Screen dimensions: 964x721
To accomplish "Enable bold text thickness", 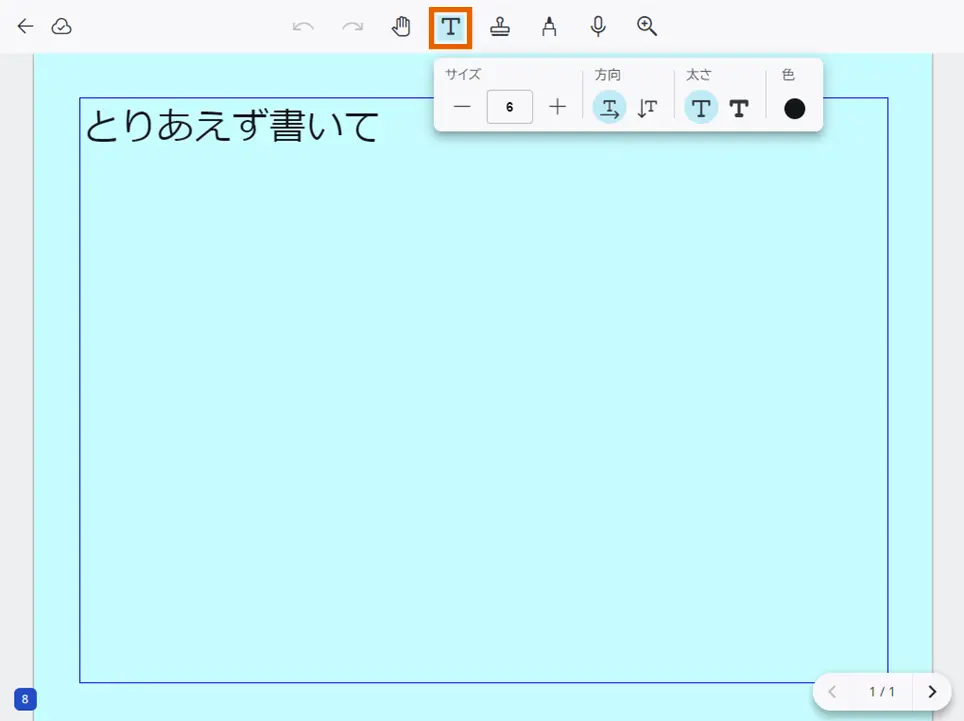I will tap(739, 107).
